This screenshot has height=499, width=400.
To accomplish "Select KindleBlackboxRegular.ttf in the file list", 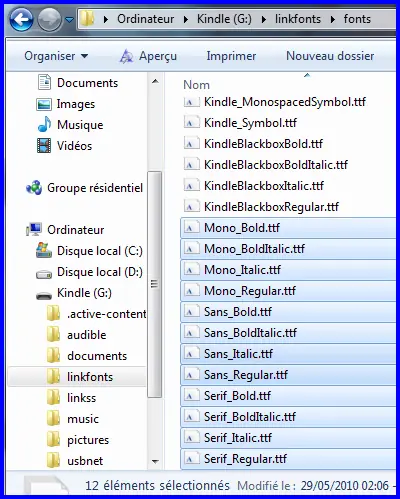I will (288, 207).
